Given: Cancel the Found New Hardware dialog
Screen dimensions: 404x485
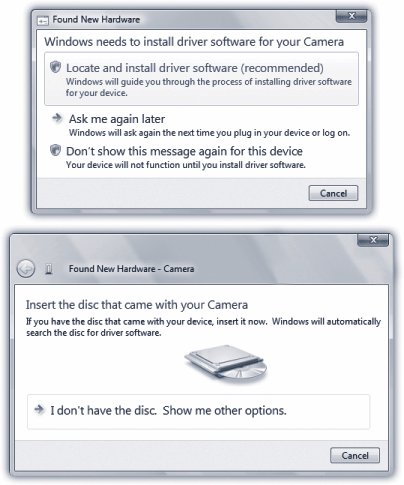Looking at the screenshot, I should 333,193.
